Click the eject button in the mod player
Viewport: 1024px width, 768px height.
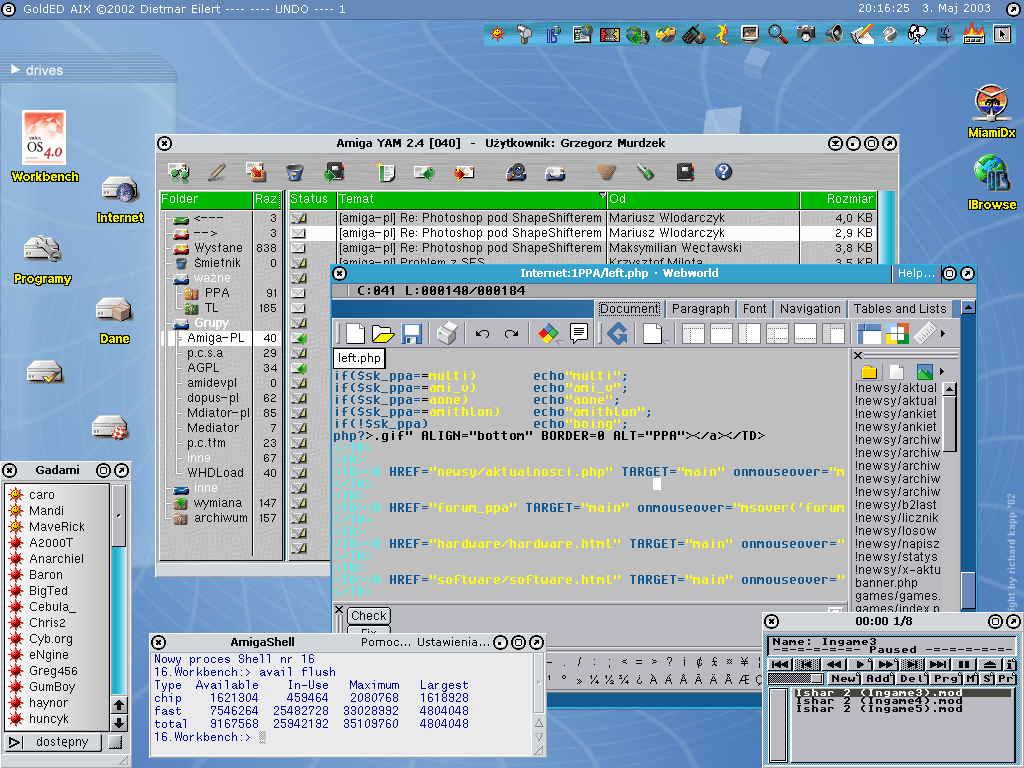(x=990, y=664)
